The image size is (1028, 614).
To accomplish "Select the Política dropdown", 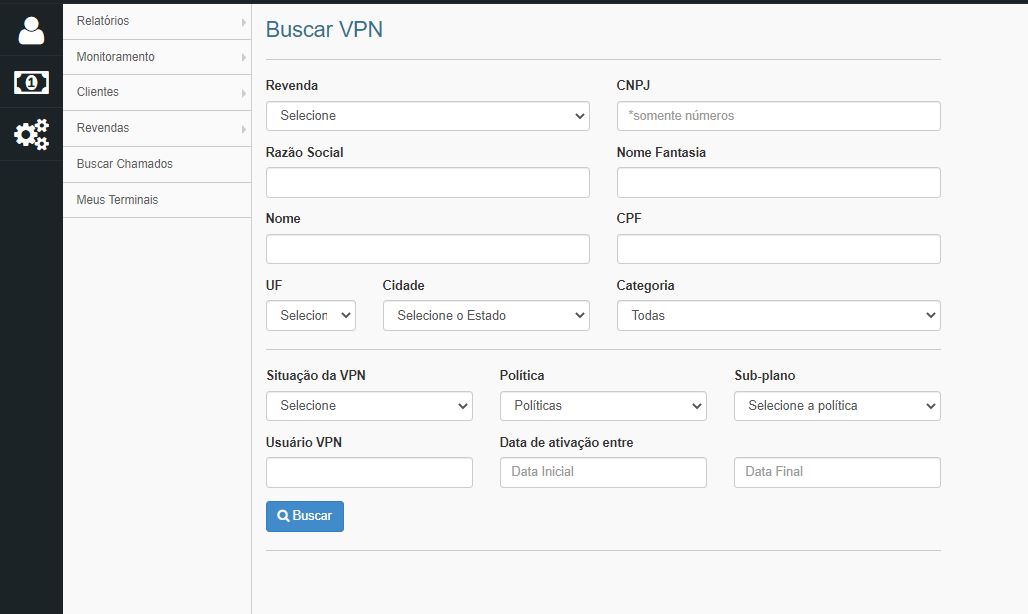I will tap(603, 406).
